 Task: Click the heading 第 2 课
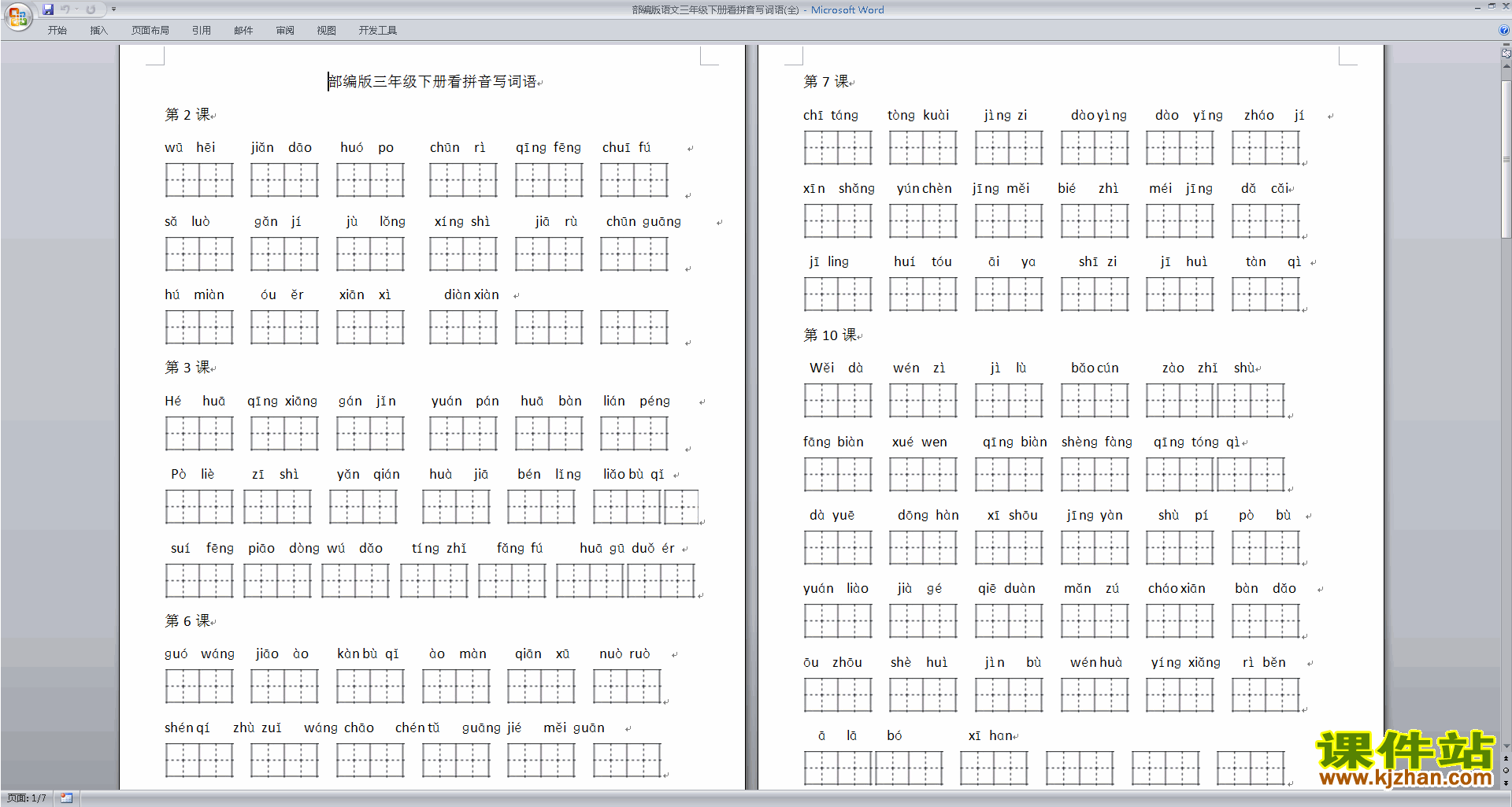pos(187,115)
